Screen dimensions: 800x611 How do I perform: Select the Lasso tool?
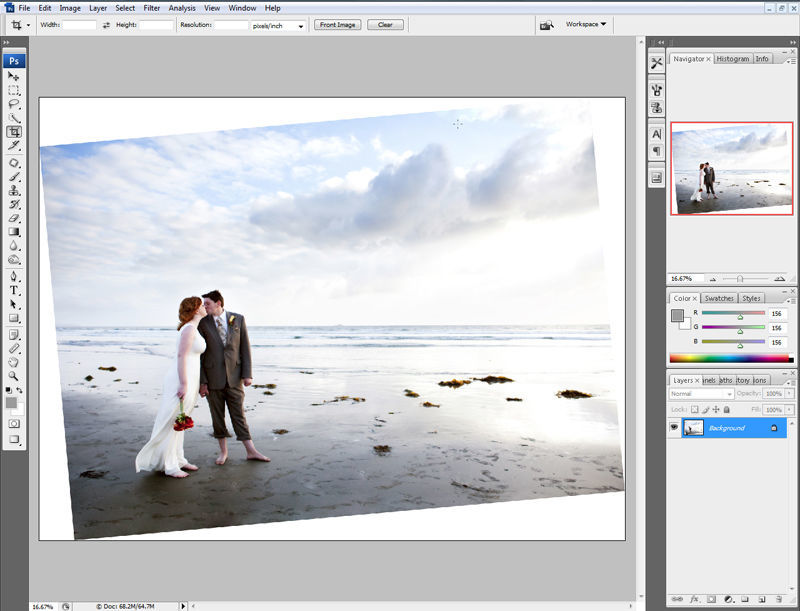click(x=14, y=104)
